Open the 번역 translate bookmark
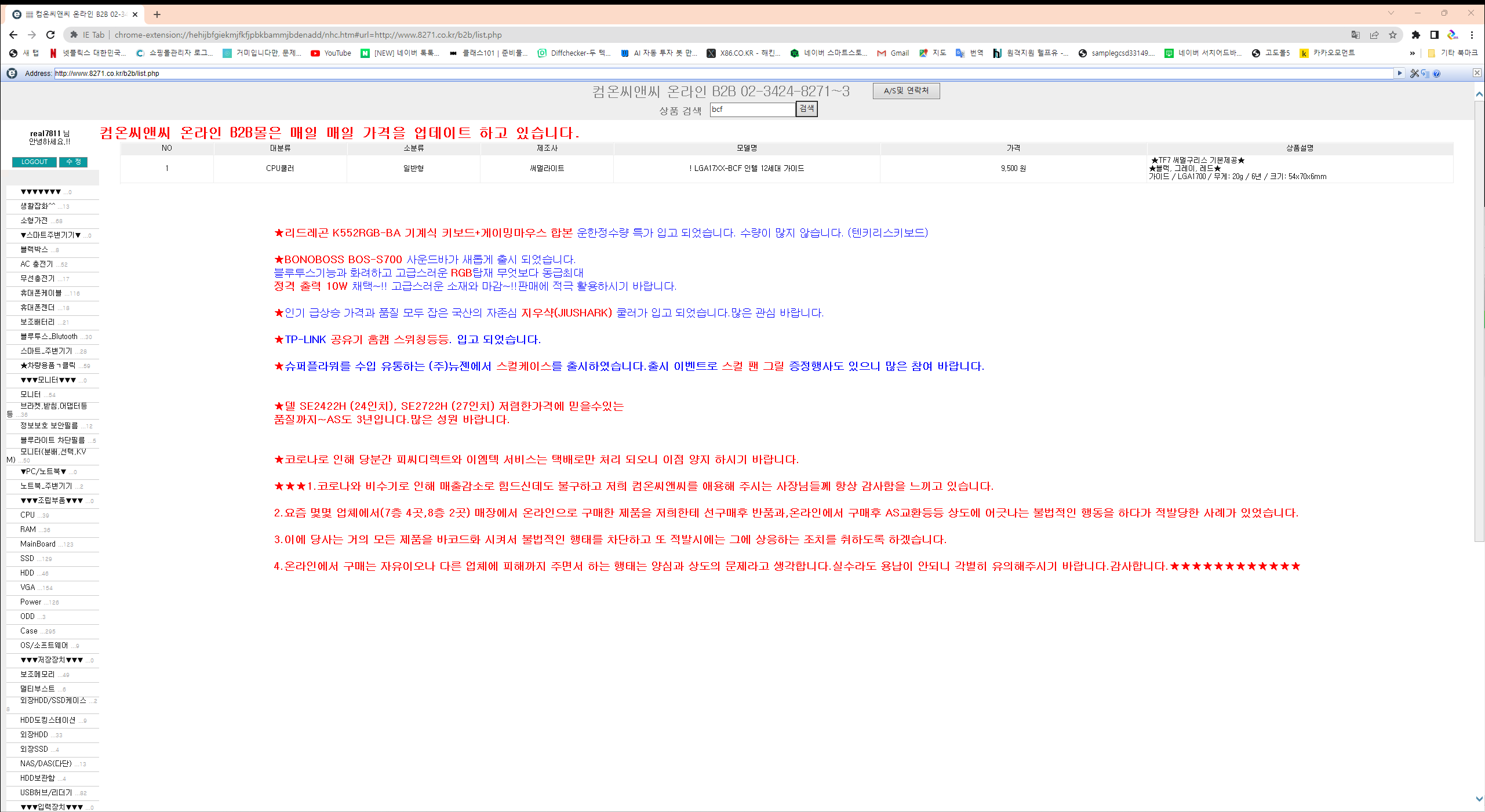1485x812 pixels. (x=970, y=53)
